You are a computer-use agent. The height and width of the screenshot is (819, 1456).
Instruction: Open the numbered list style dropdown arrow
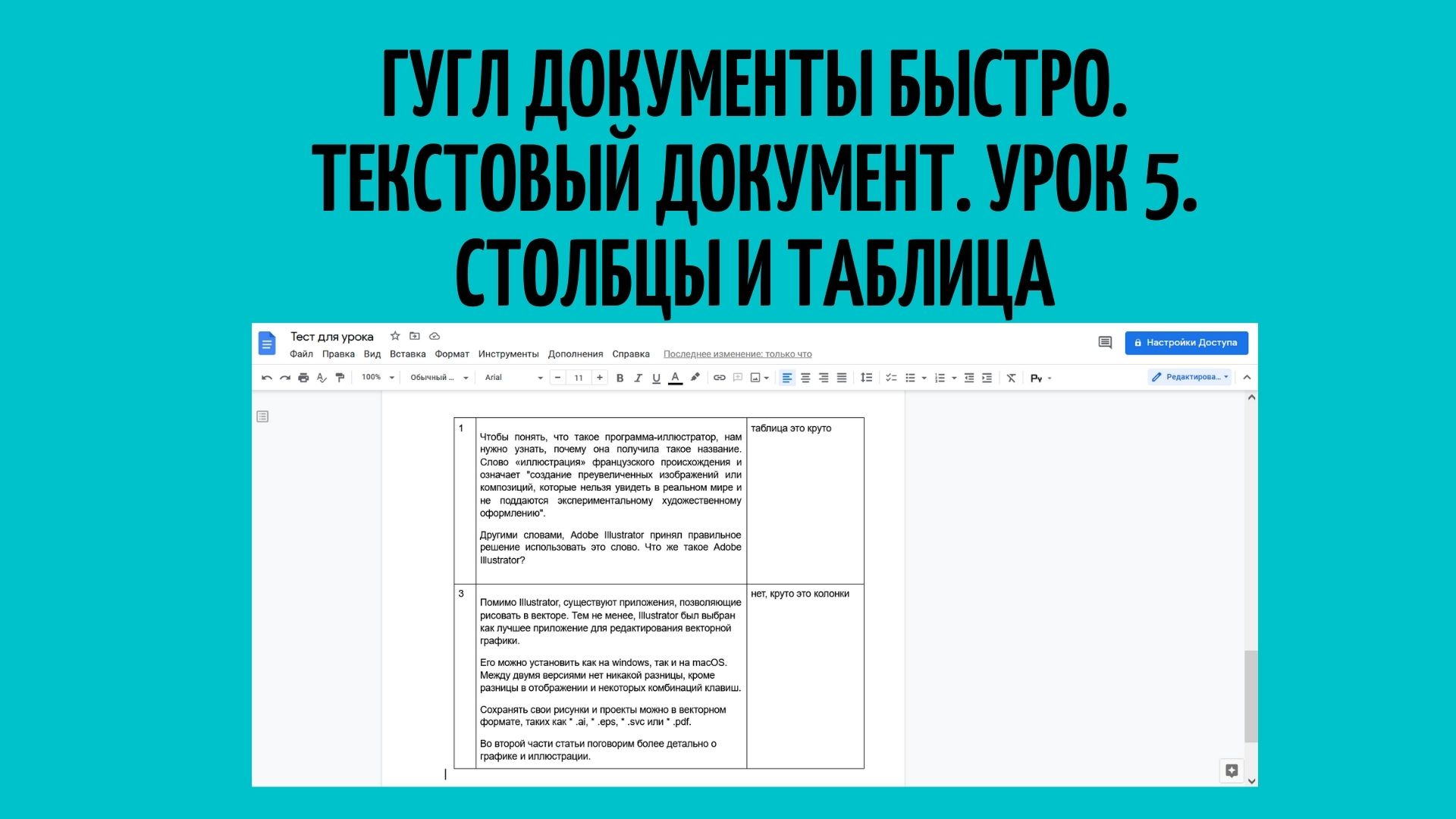(954, 378)
